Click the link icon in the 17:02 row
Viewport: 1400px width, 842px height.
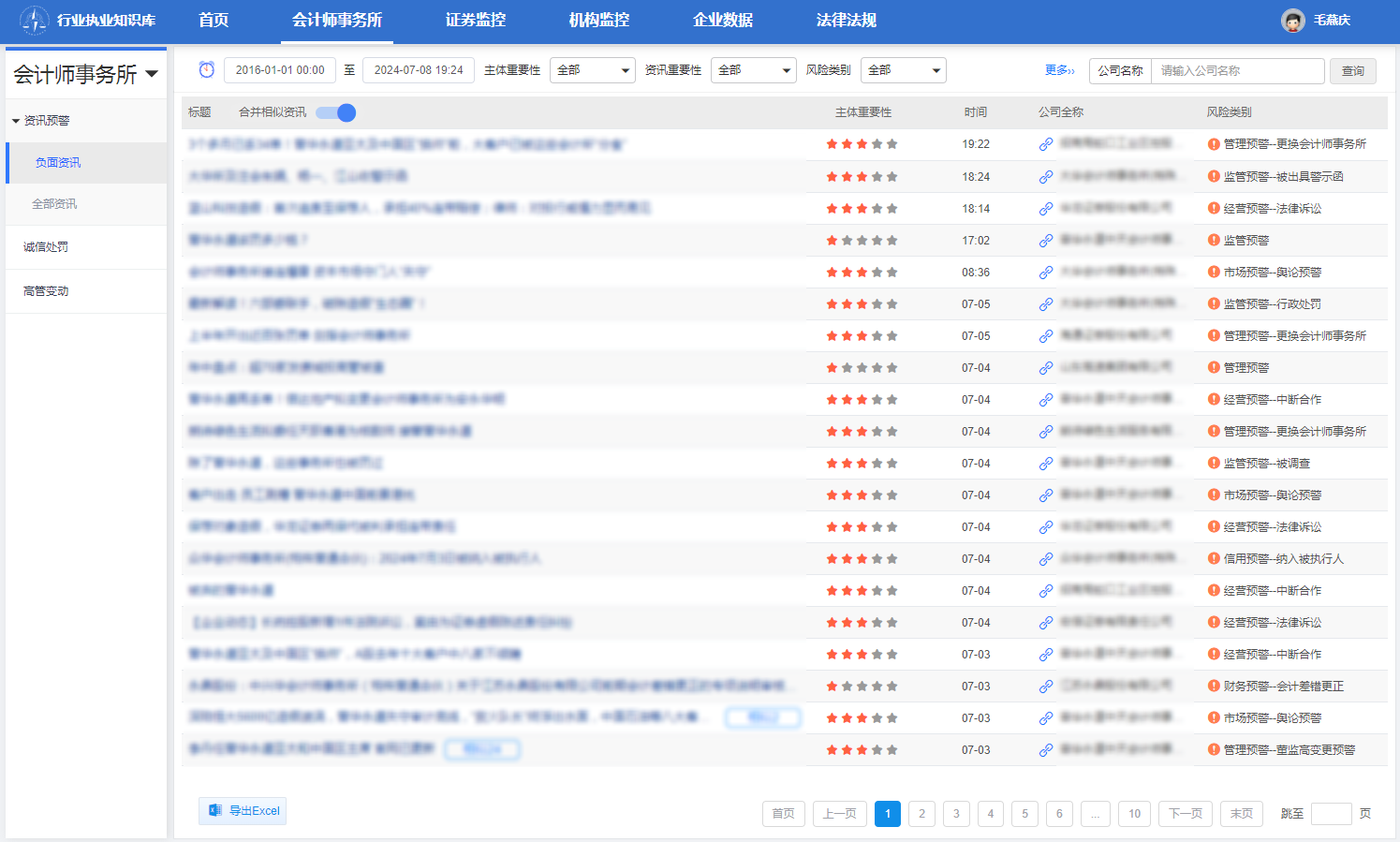[x=1046, y=241]
